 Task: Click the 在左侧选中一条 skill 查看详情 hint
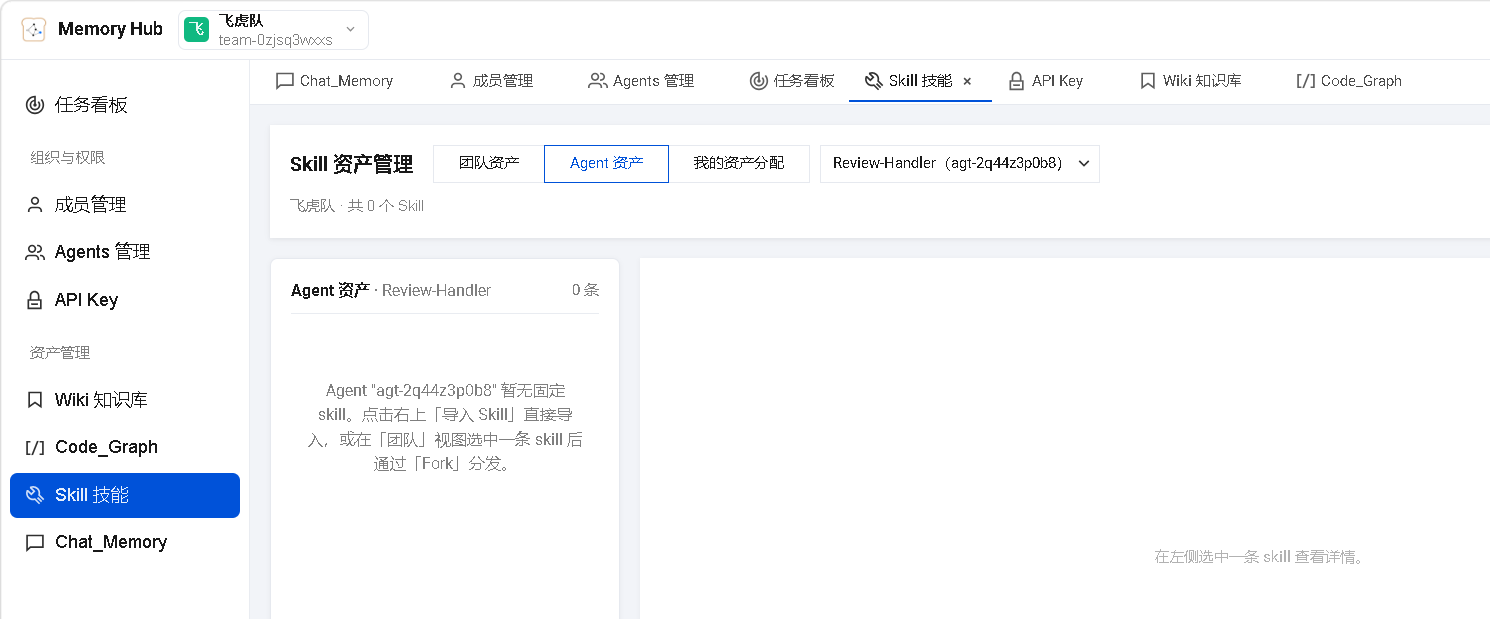[x=1259, y=557]
